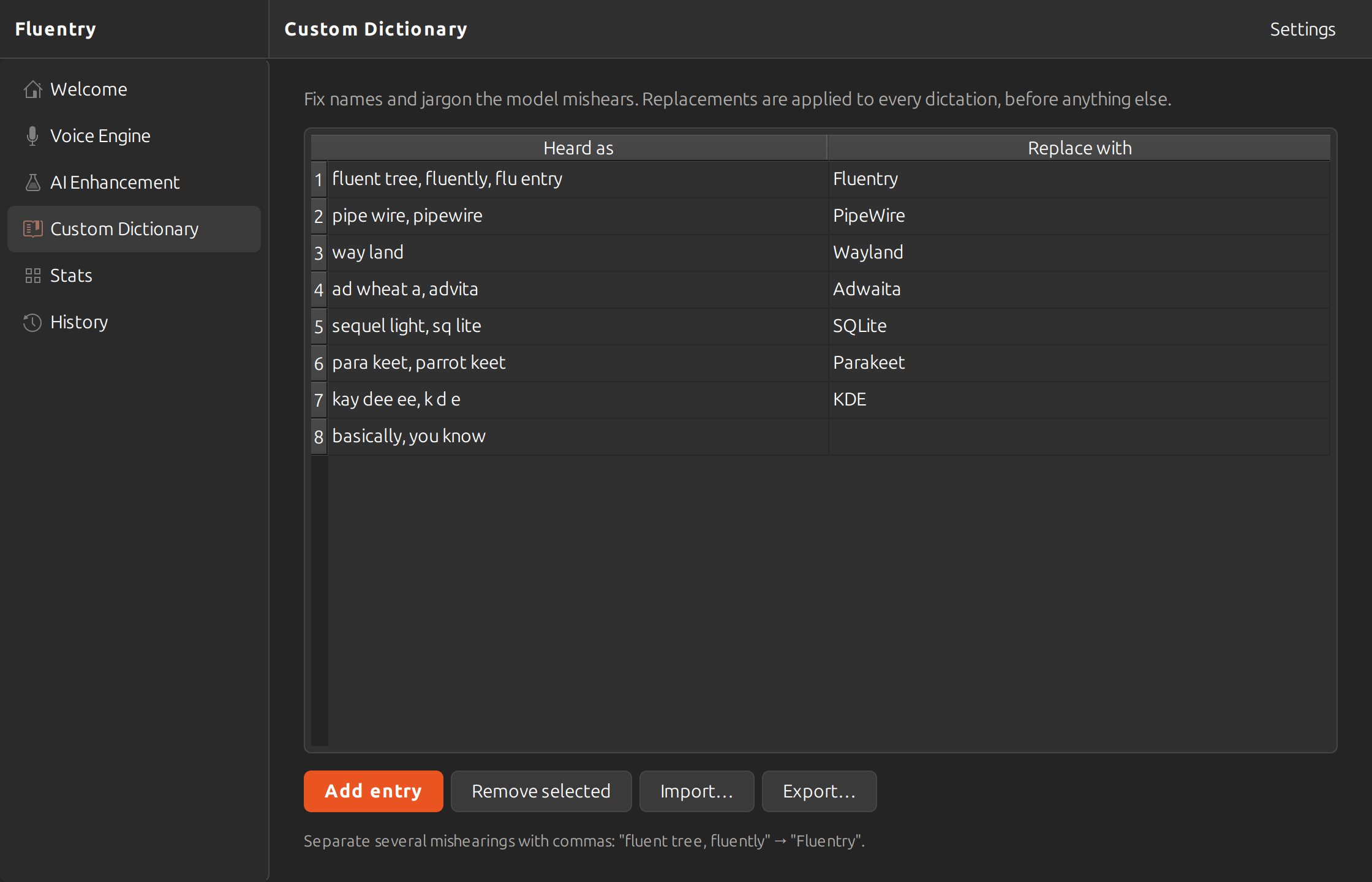This screenshot has height=882, width=1372.
Task: Select row header number 3
Action: pyautogui.click(x=319, y=253)
